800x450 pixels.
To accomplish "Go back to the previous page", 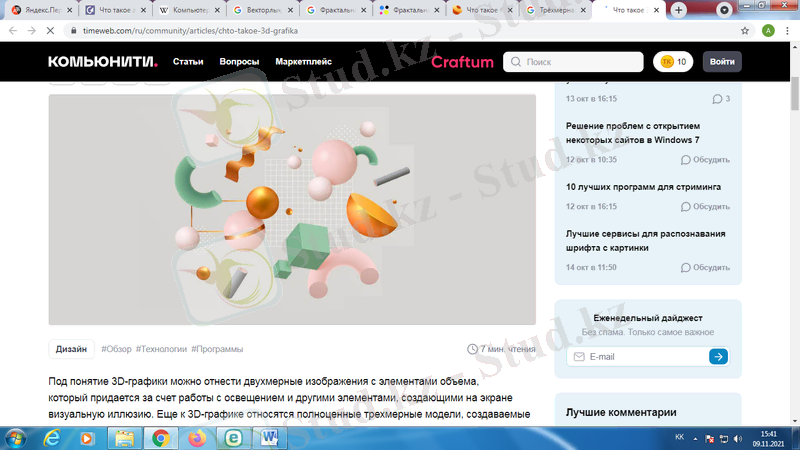I will click(13, 31).
